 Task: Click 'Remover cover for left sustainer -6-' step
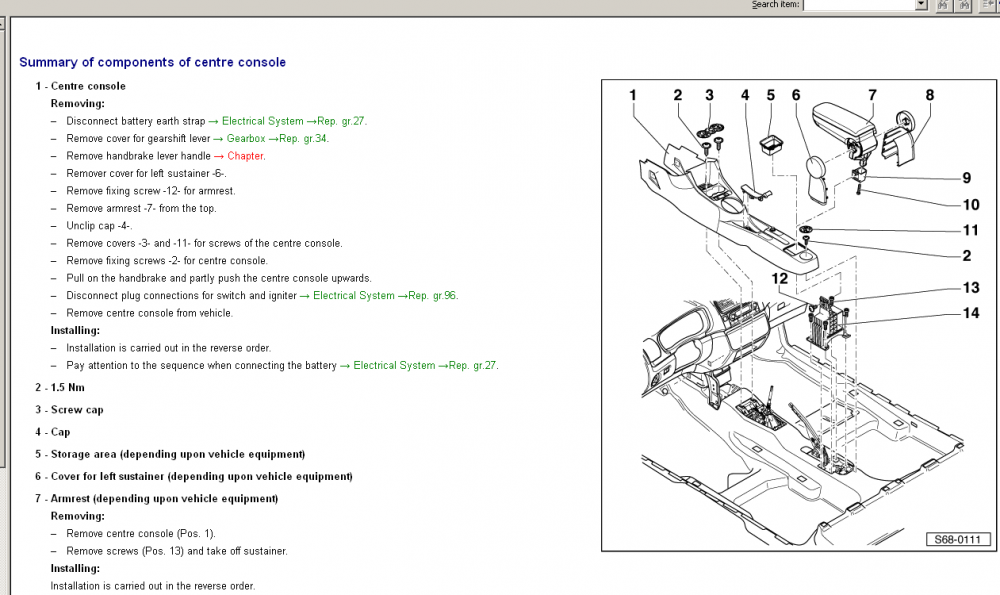click(146, 173)
